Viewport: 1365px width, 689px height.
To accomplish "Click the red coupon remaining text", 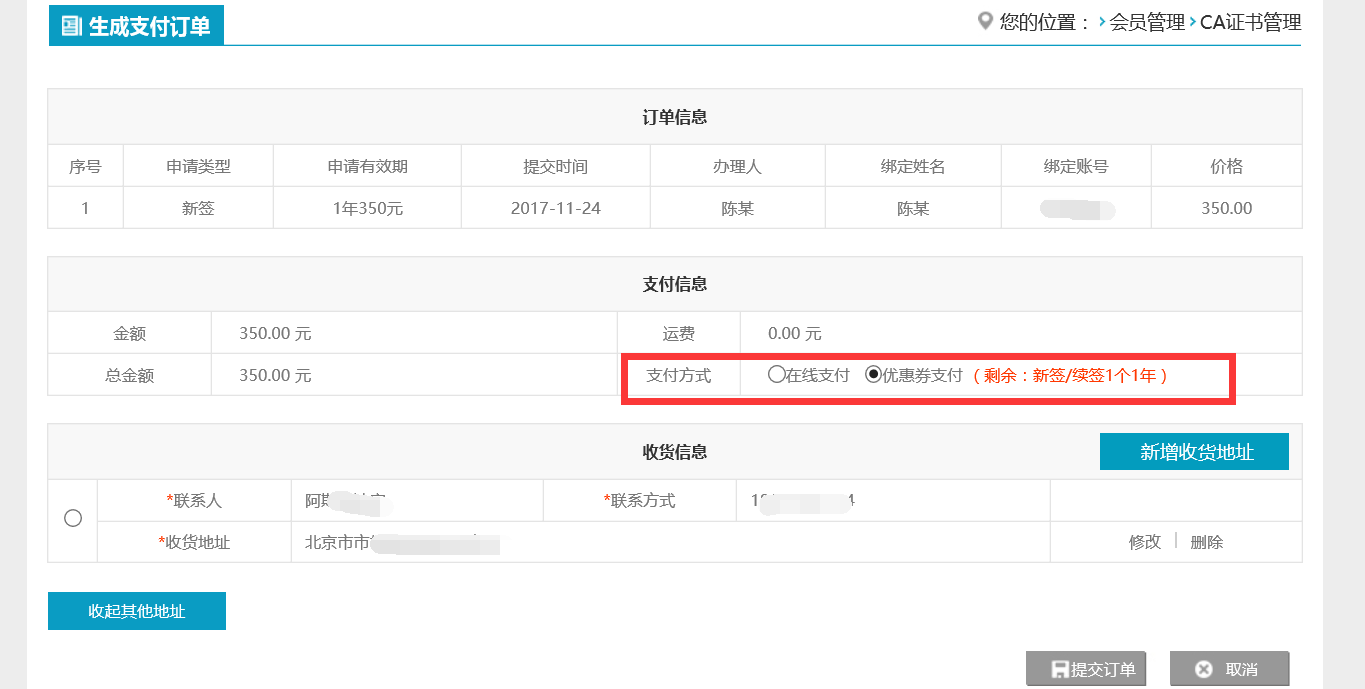I will click(1070, 376).
